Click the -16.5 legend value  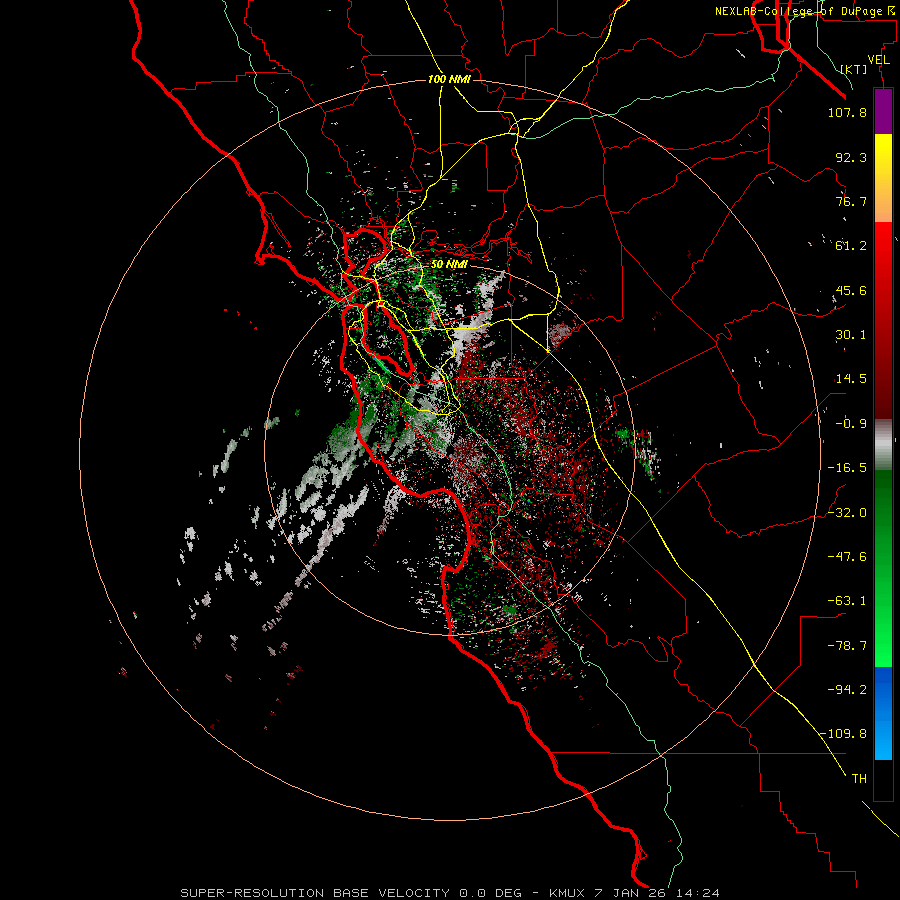click(x=847, y=468)
